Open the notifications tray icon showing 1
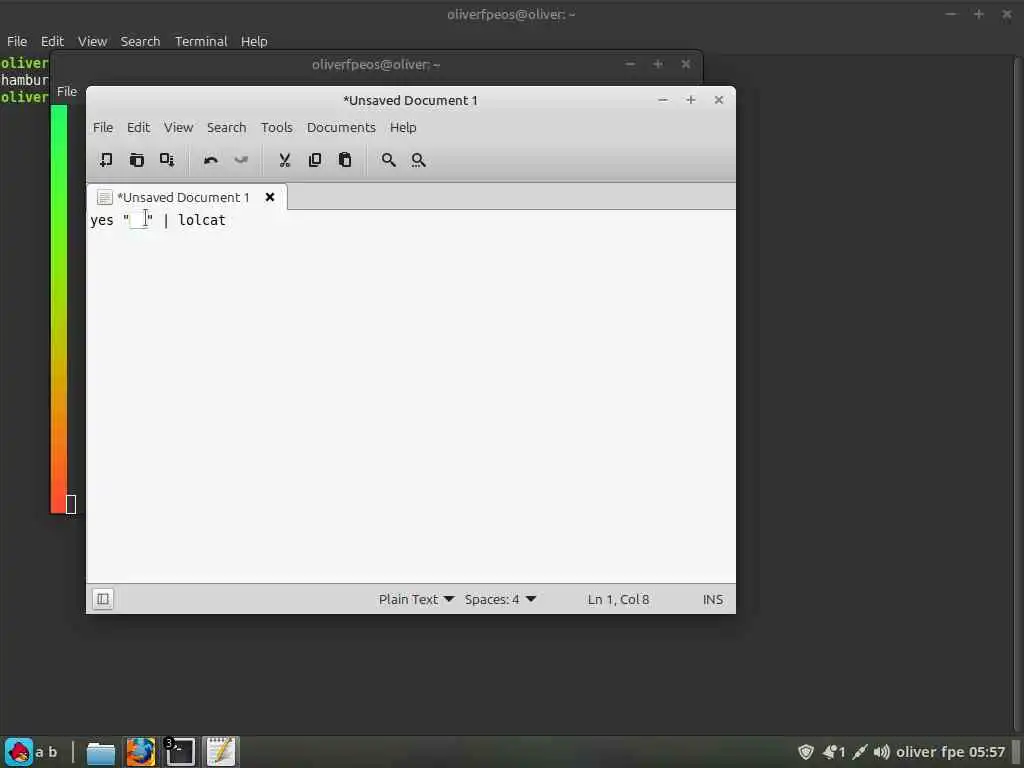The height and width of the screenshot is (768, 1024). [x=834, y=752]
